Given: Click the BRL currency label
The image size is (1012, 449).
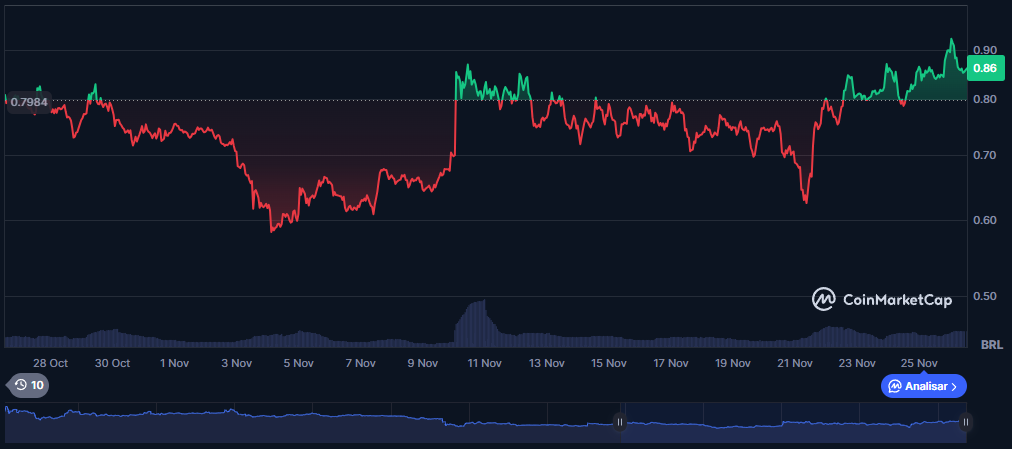Looking at the screenshot, I should point(991,345).
